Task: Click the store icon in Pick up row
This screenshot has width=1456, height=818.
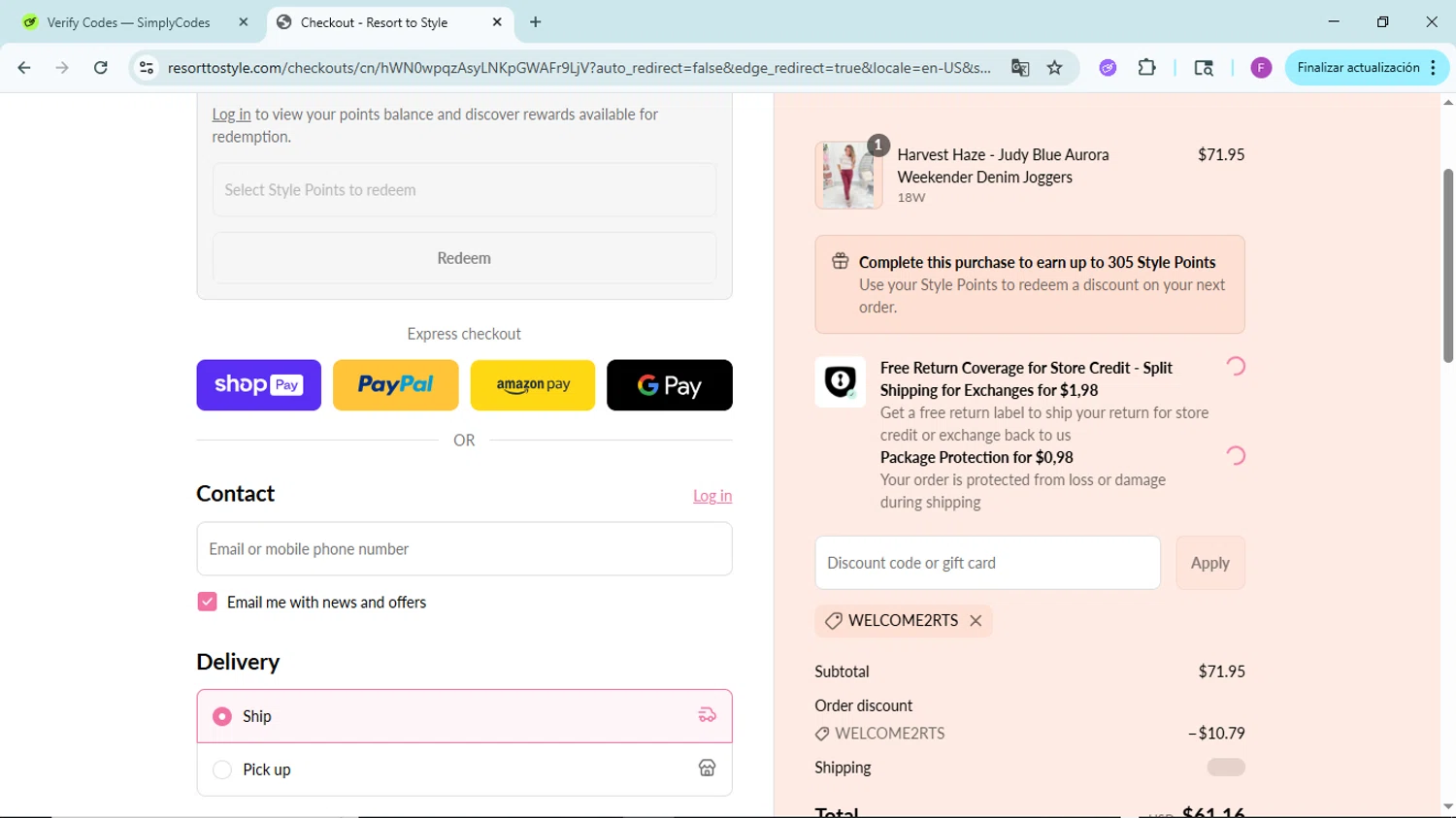Action: click(707, 769)
